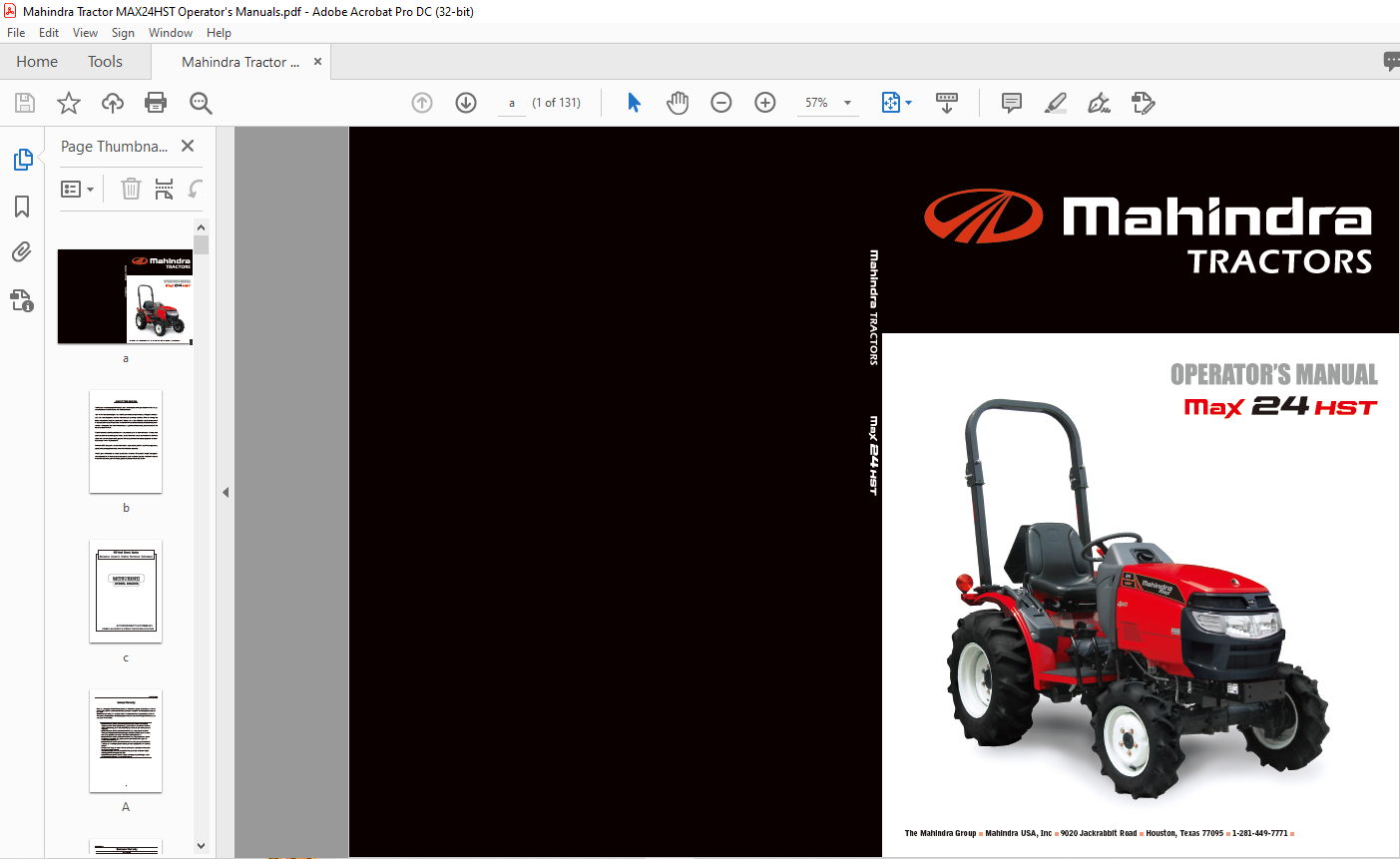1400x859 pixels.
Task: Select the arrow selection tool
Action: pos(634,103)
